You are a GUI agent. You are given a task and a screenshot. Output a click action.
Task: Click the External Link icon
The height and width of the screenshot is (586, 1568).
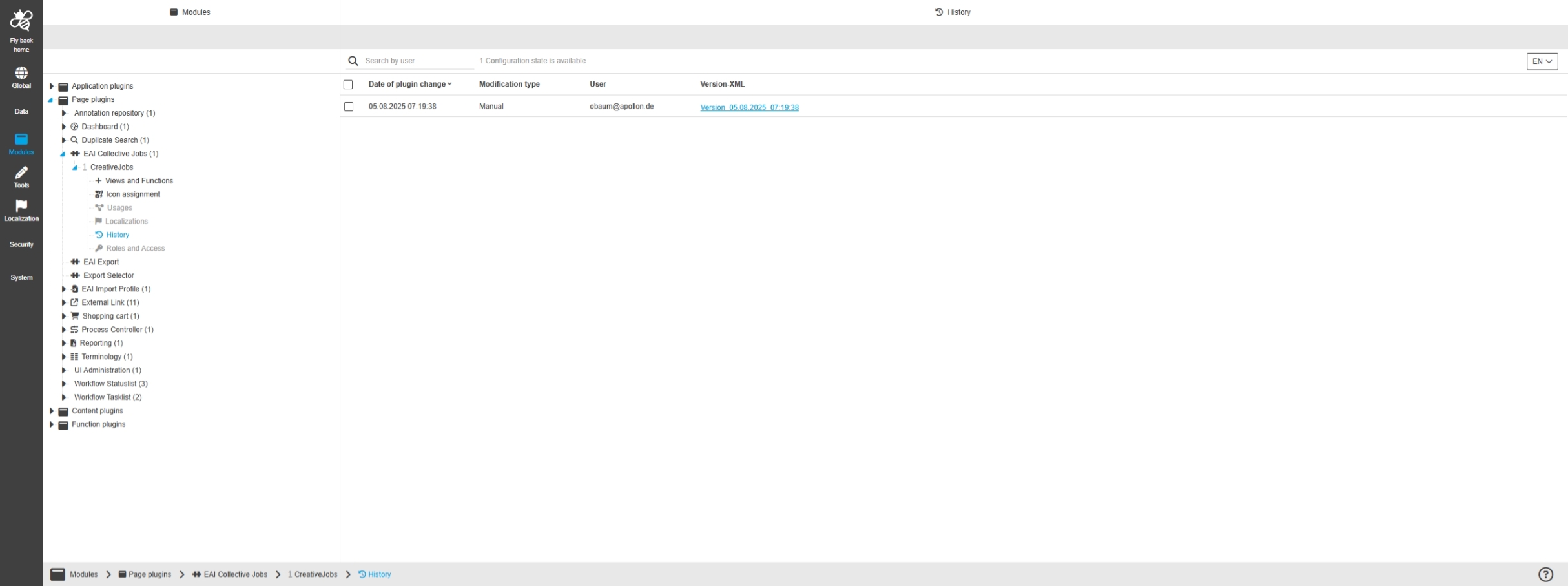coord(74,303)
